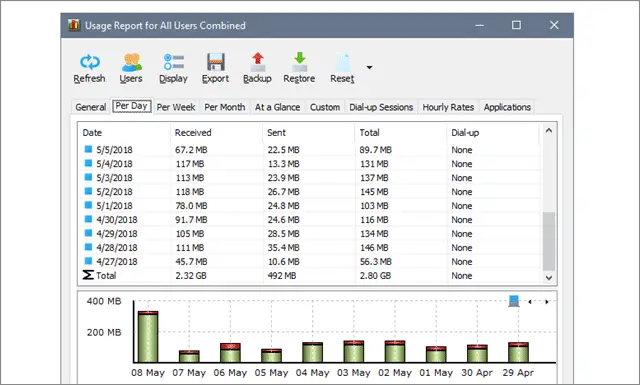Sort by the Sent column header
This screenshot has height=385, width=640.
[x=309, y=133]
